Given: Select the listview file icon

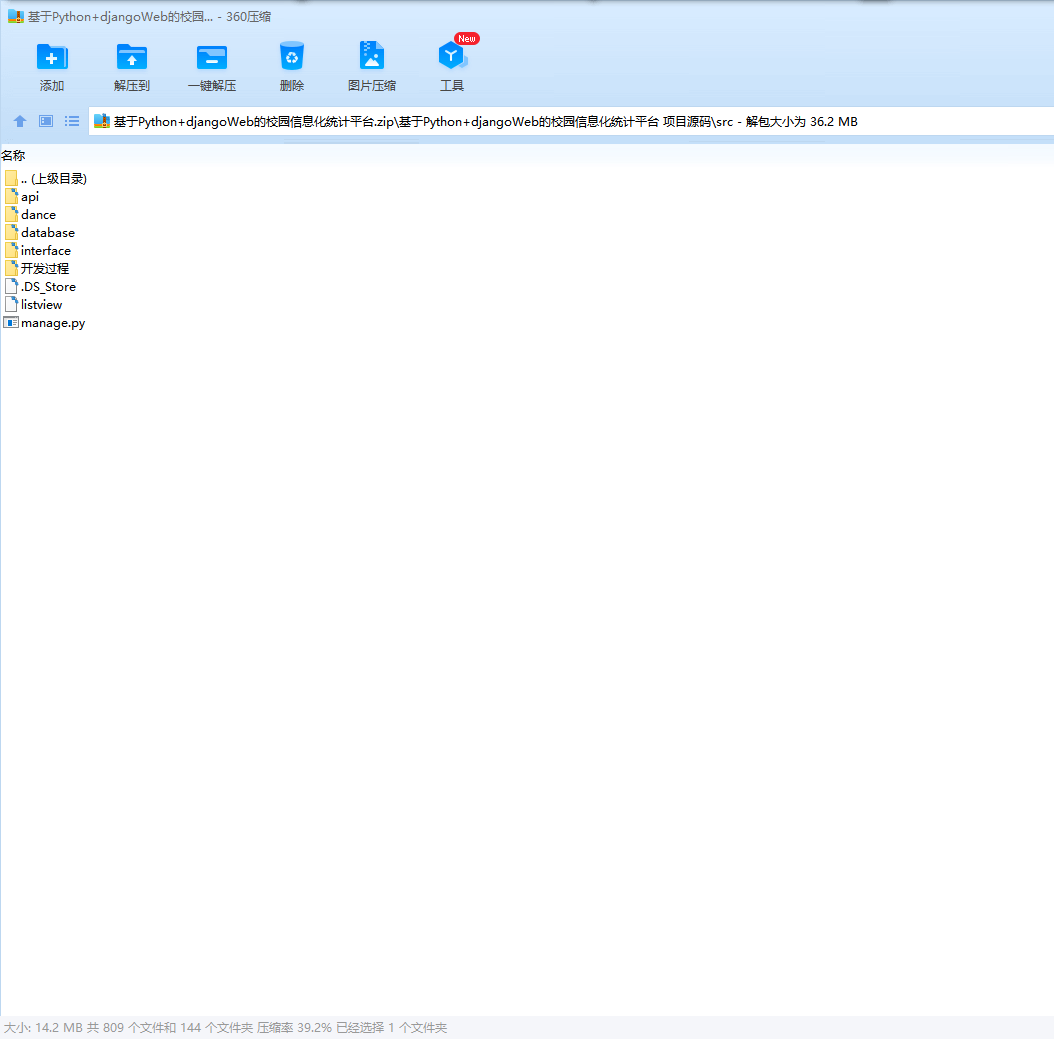Looking at the screenshot, I should (x=11, y=304).
